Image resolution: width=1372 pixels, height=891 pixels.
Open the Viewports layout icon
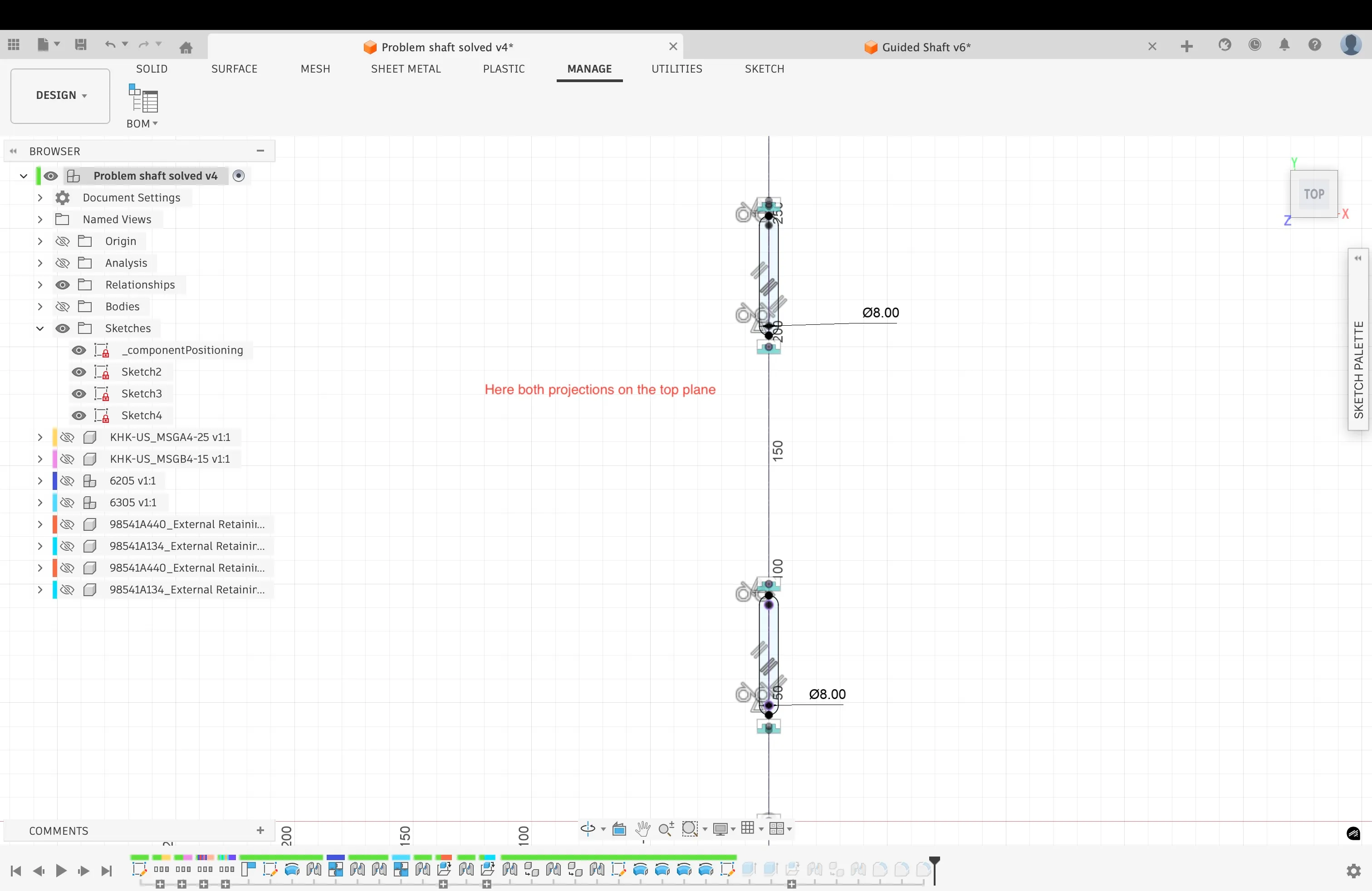[776, 828]
